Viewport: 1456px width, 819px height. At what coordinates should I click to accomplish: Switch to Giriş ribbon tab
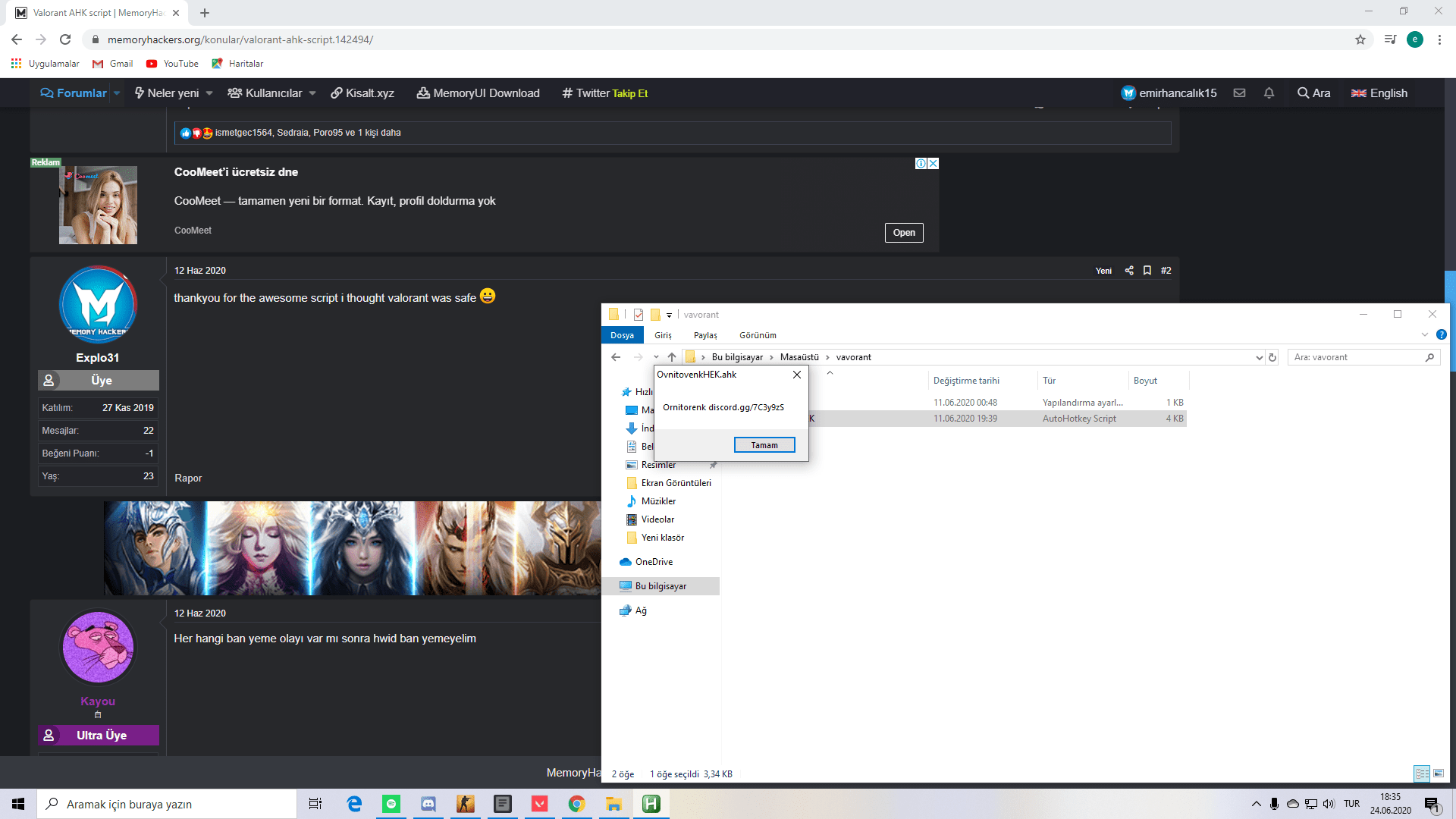click(x=664, y=335)
